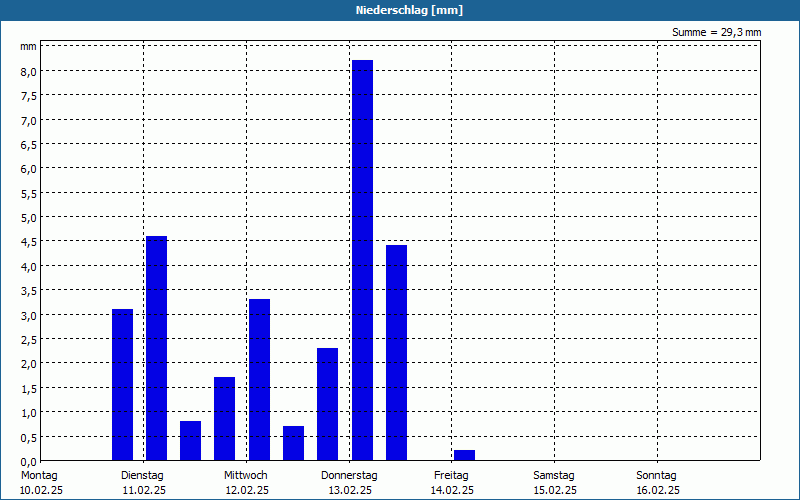The height and width of the screenshot is (500, 800).
Task: Click the date 13.02.25
Action: [x=350, y=491]
